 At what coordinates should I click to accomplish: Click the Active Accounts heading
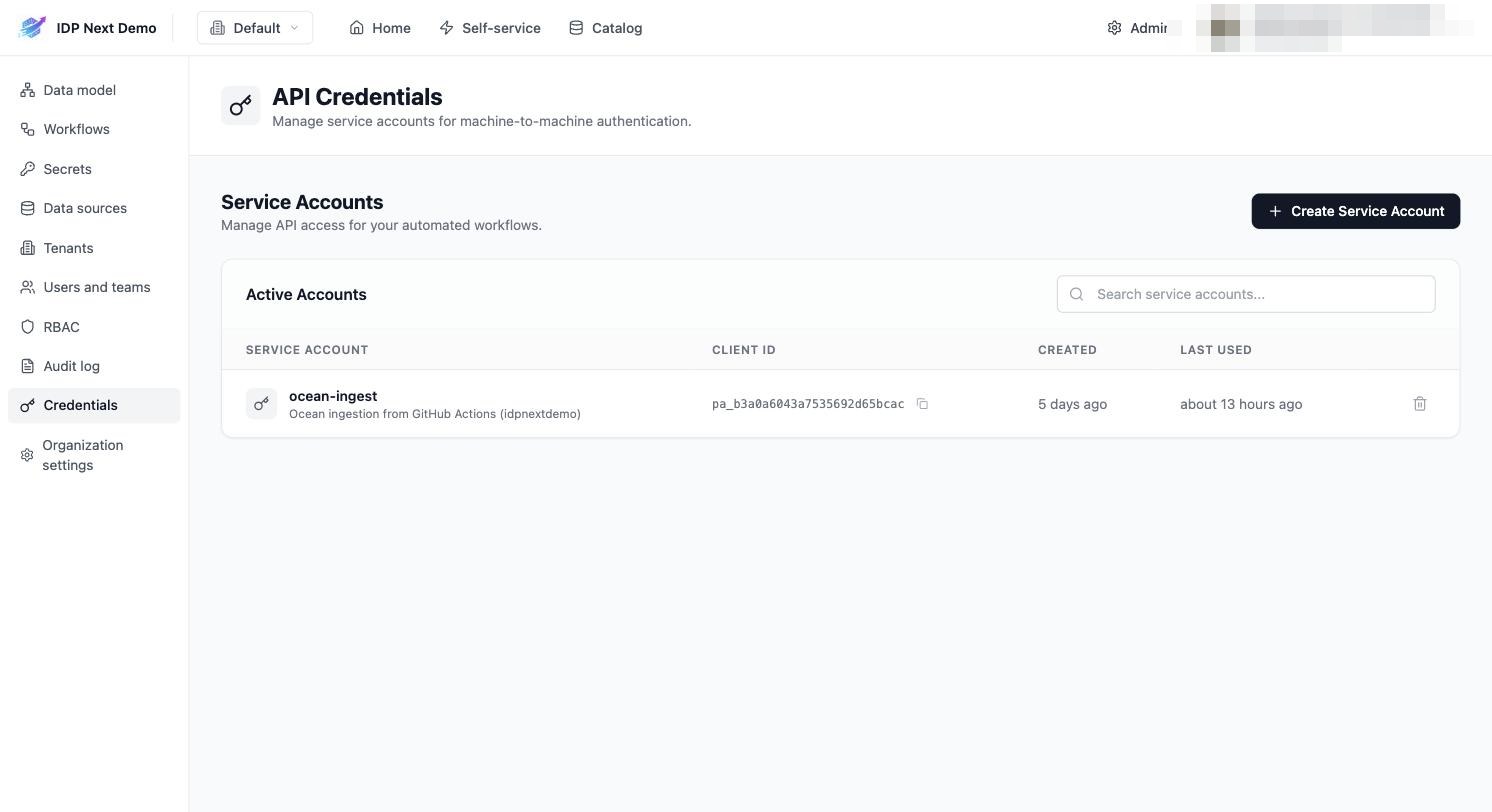pyautogui.click(x=306, y=294)
